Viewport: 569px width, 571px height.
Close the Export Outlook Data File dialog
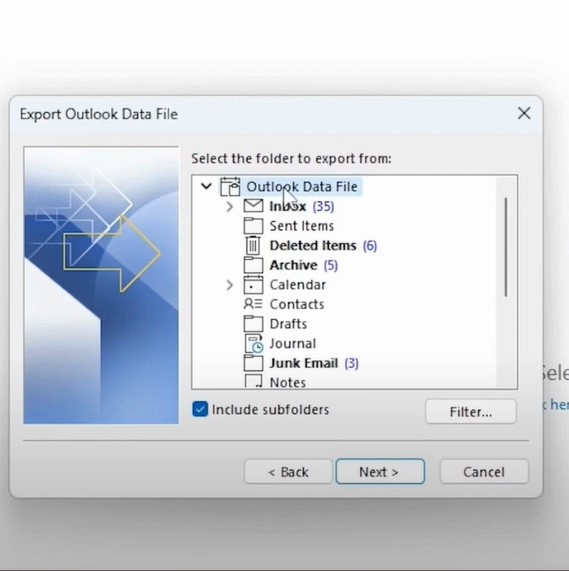coord(524,113)
